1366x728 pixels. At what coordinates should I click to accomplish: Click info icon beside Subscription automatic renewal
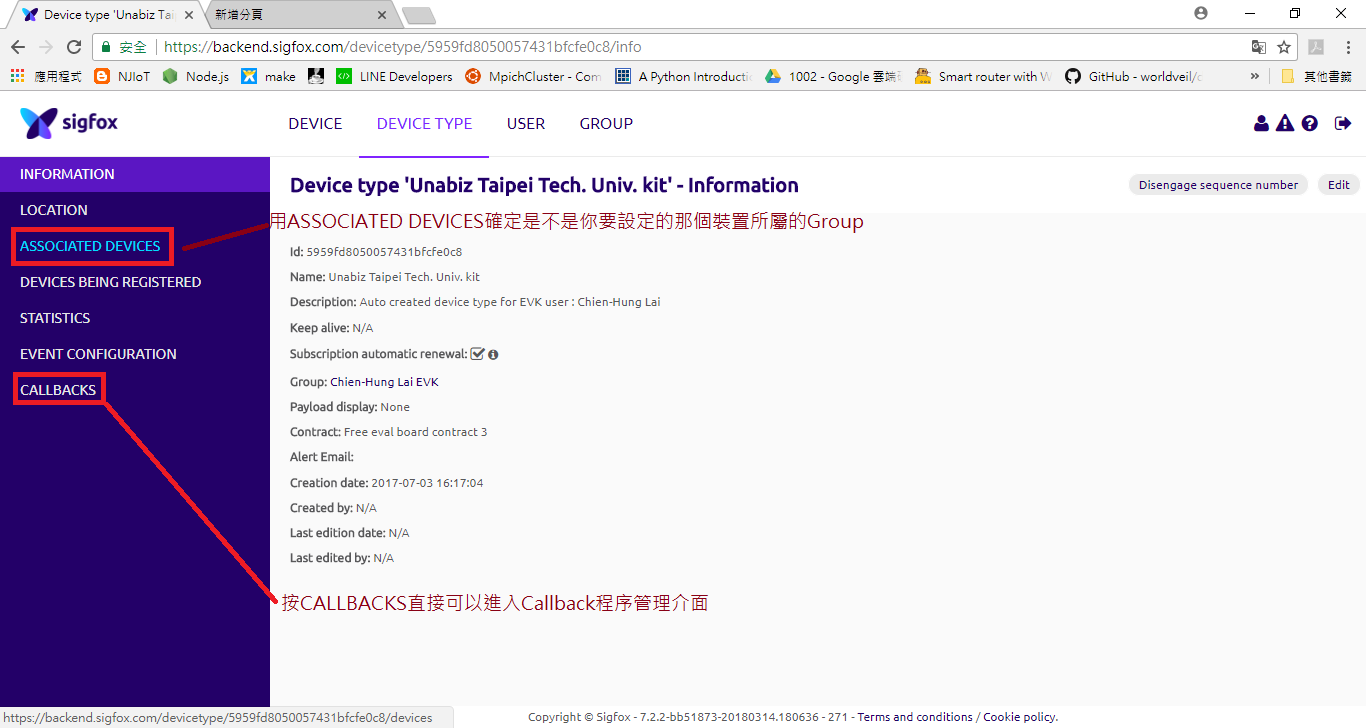tap(493, 354)
